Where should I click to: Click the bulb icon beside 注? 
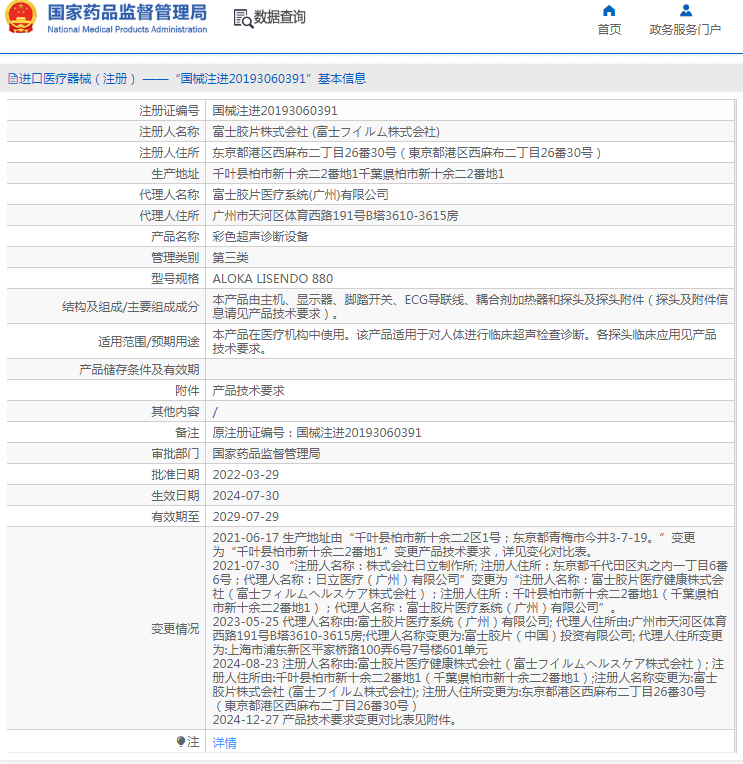pyautogui.click(x=181, y=741)
